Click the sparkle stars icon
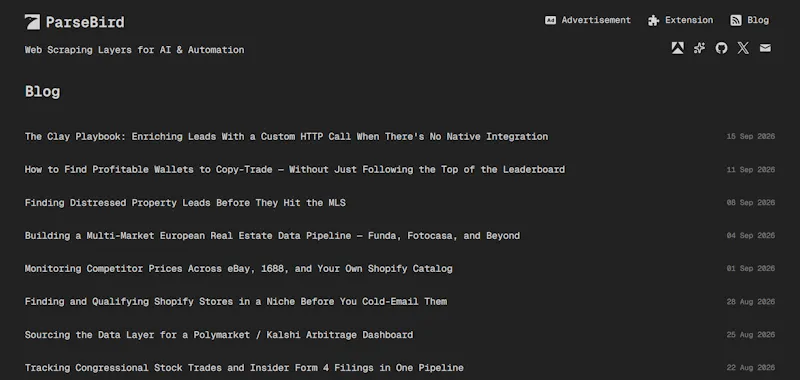Viewport: 800px width, 380px height. (699, 48)
